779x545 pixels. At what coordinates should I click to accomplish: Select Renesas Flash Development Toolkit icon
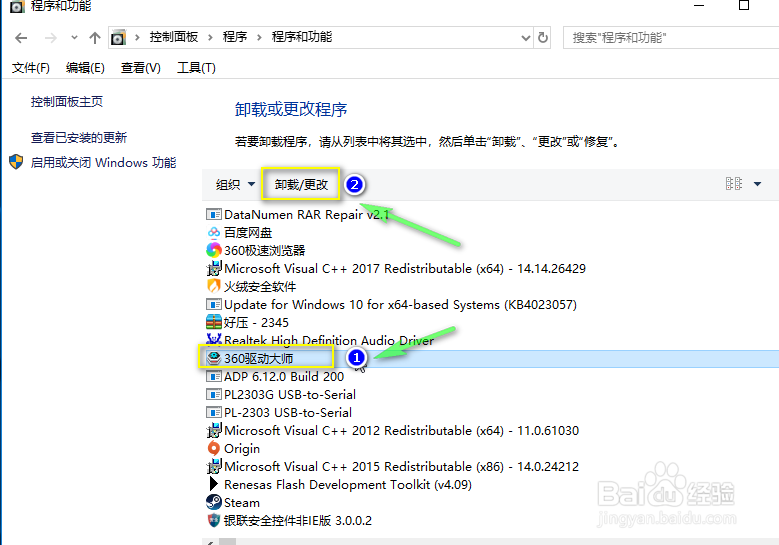coord(214,484)
